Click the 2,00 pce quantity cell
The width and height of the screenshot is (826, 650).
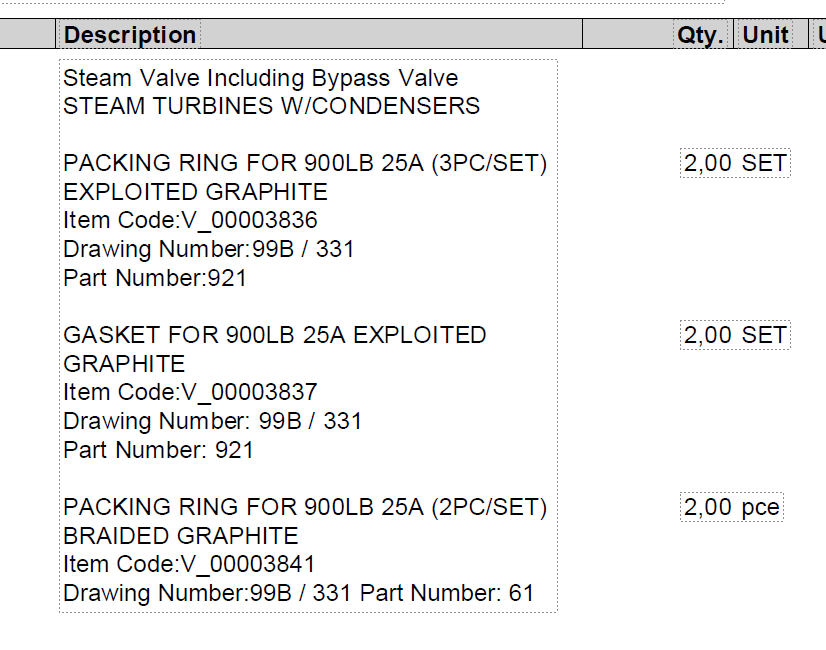(731, 507)
